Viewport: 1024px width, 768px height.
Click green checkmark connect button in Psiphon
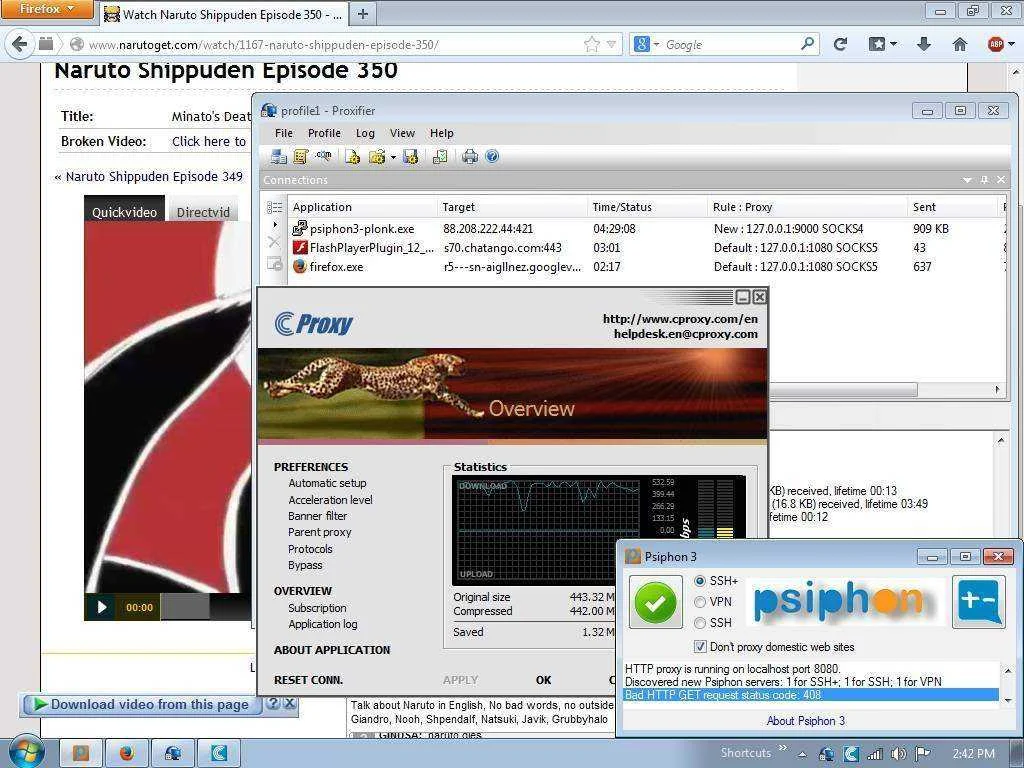[x=656, y=602]
